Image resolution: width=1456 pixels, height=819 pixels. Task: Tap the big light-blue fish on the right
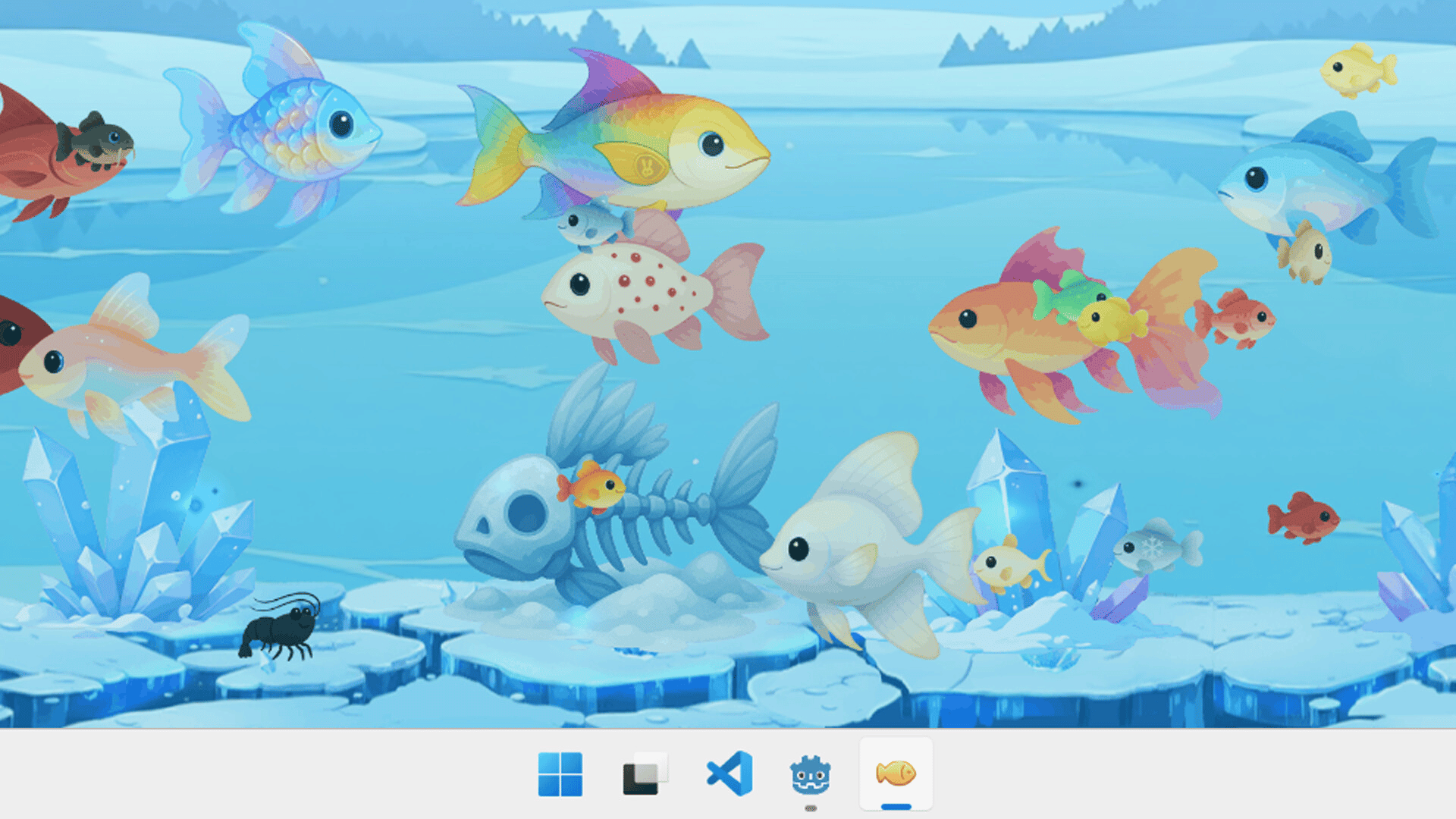(x=1327, y=178)
